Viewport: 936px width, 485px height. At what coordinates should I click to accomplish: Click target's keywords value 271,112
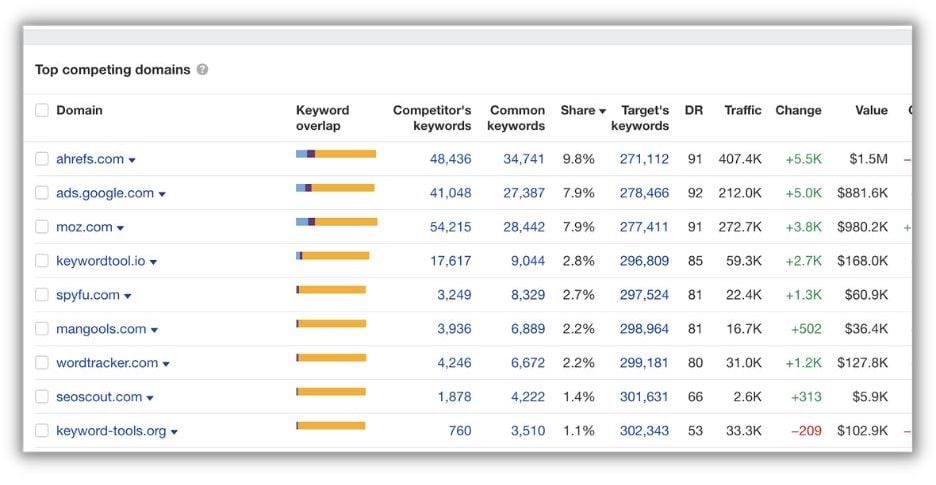(644, 159)
